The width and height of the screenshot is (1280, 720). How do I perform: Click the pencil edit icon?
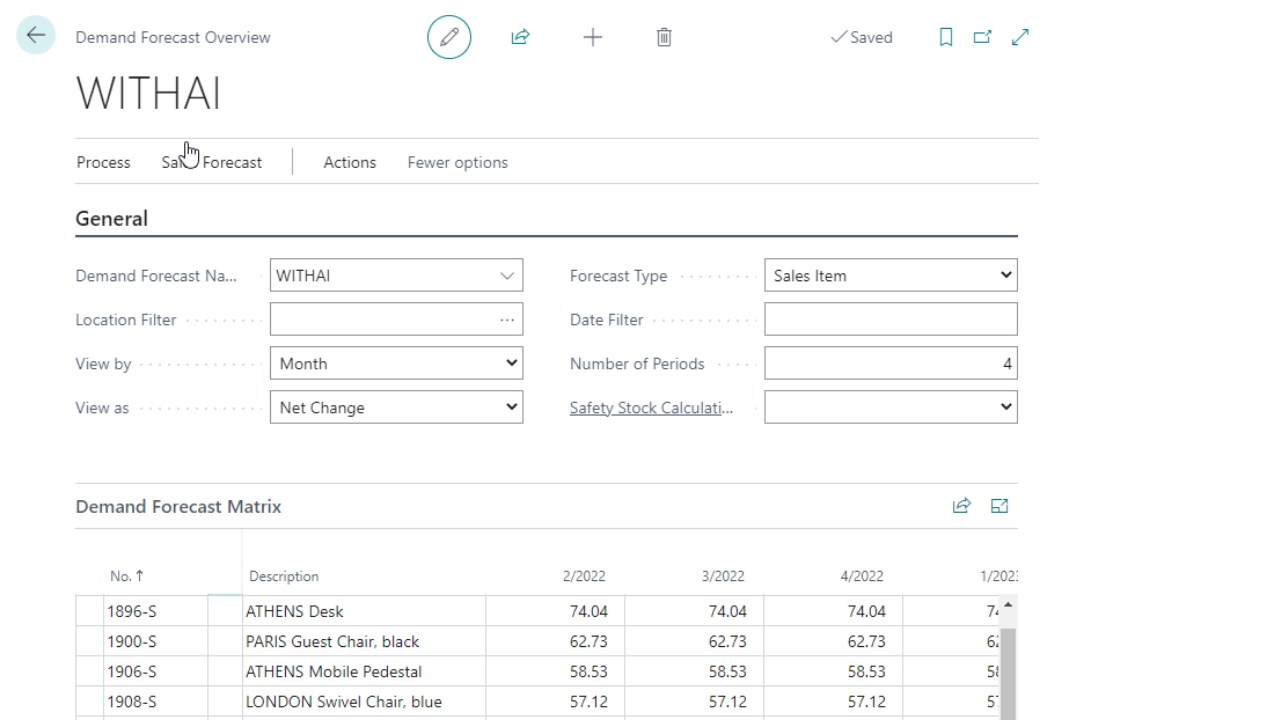pos(449,37)
